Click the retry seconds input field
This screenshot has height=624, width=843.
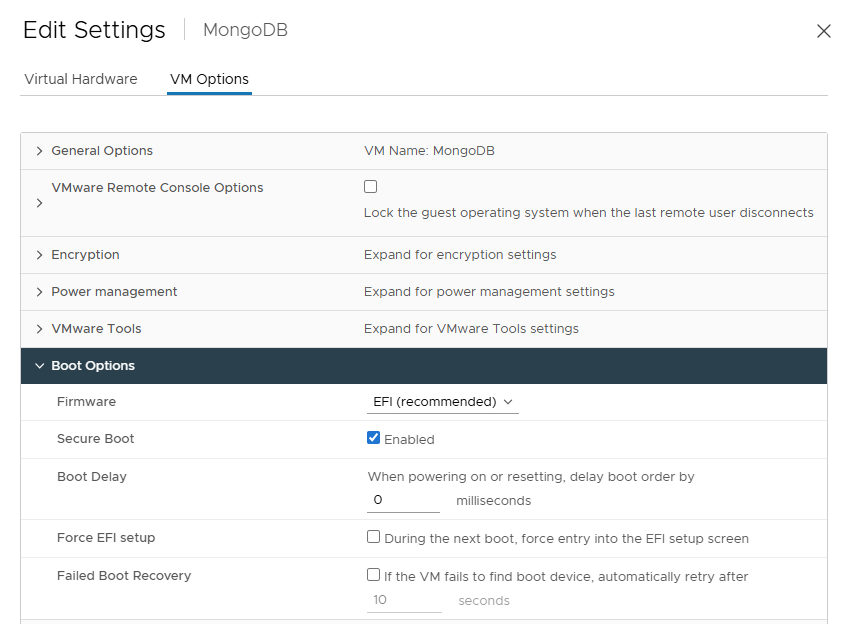404,600
